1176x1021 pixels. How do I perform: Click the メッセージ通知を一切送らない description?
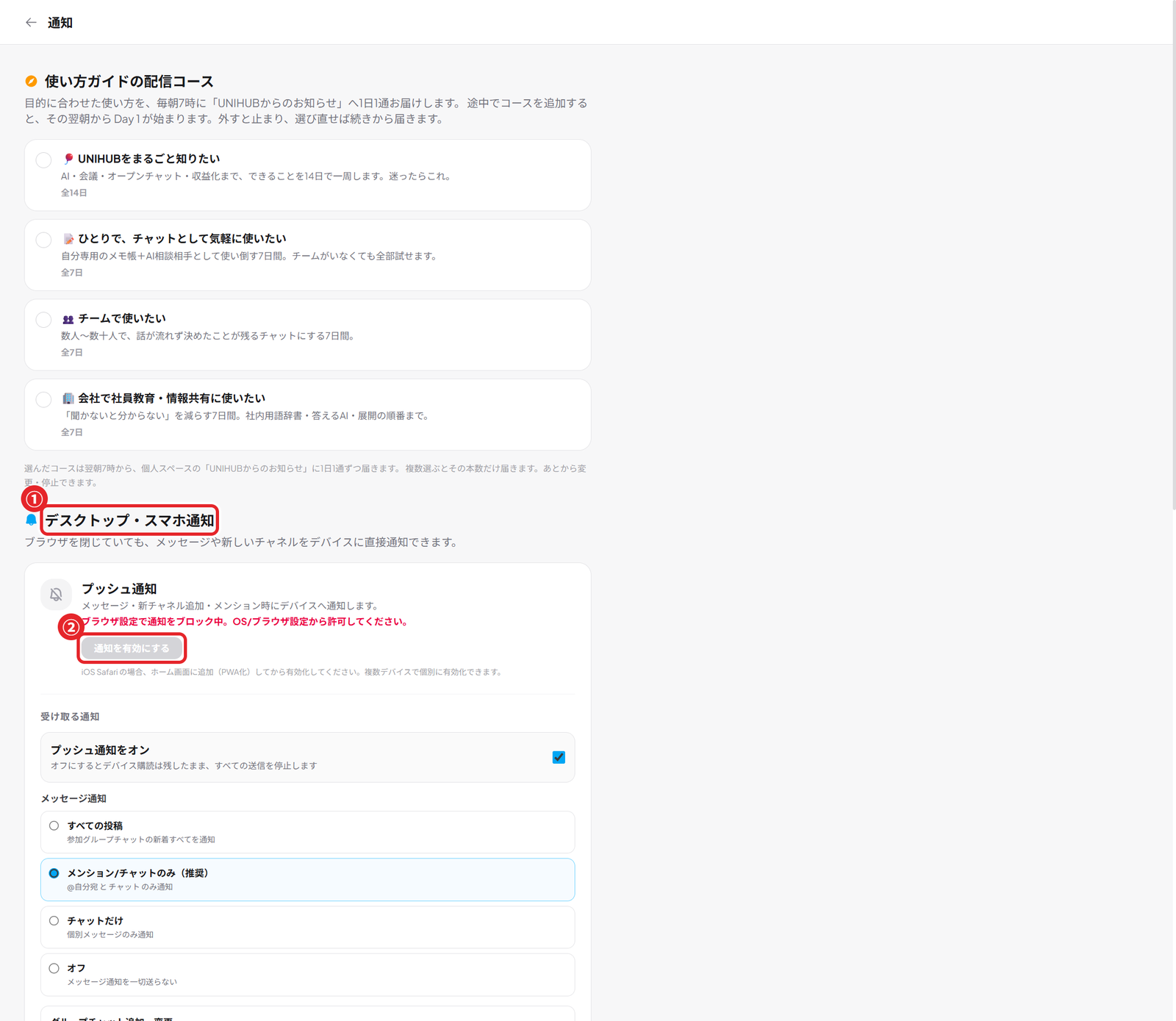pyautogui.click(x=122, y=982)
